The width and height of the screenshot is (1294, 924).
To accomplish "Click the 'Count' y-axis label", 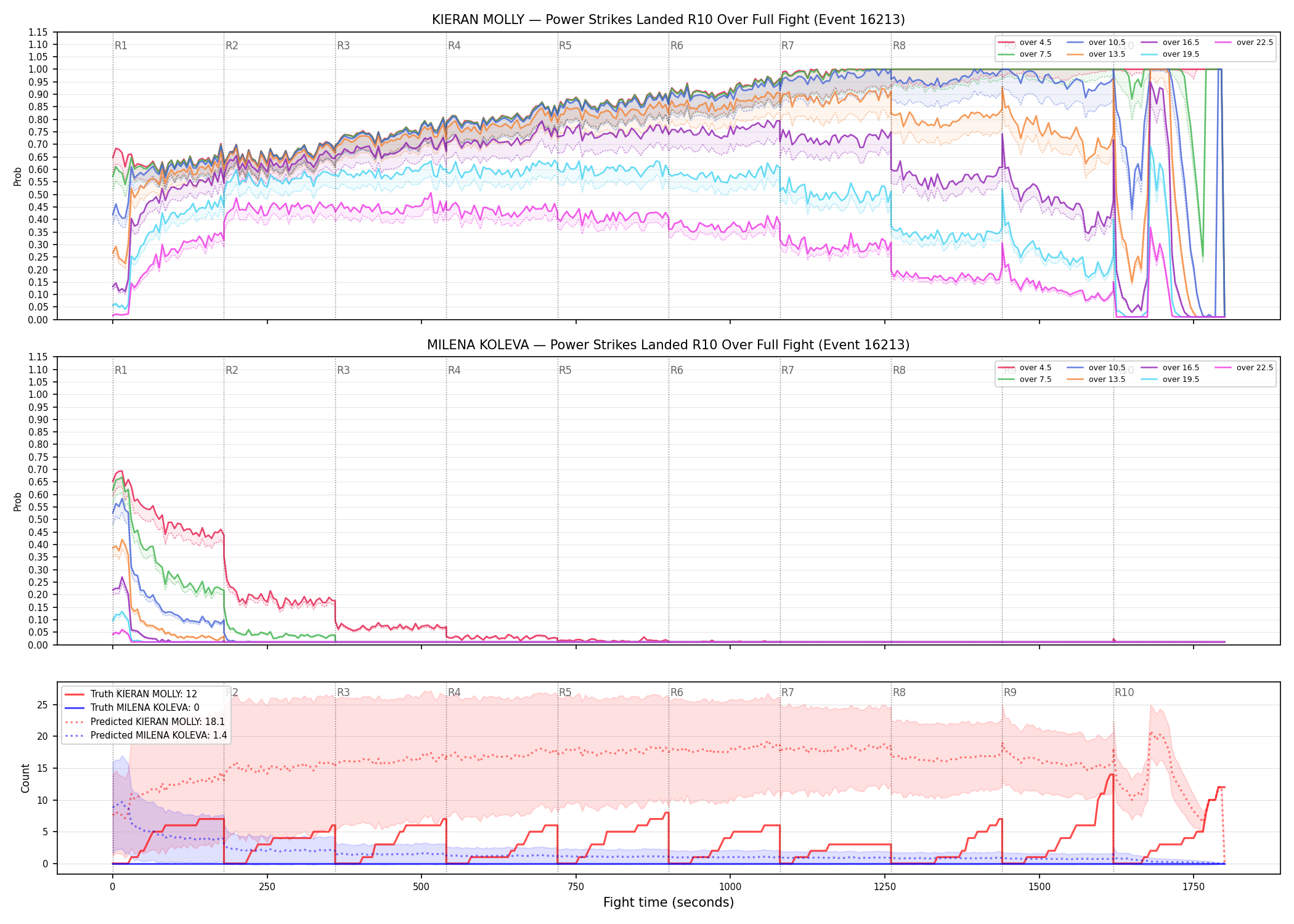I will pyautogui.click(x=25, y=778).
